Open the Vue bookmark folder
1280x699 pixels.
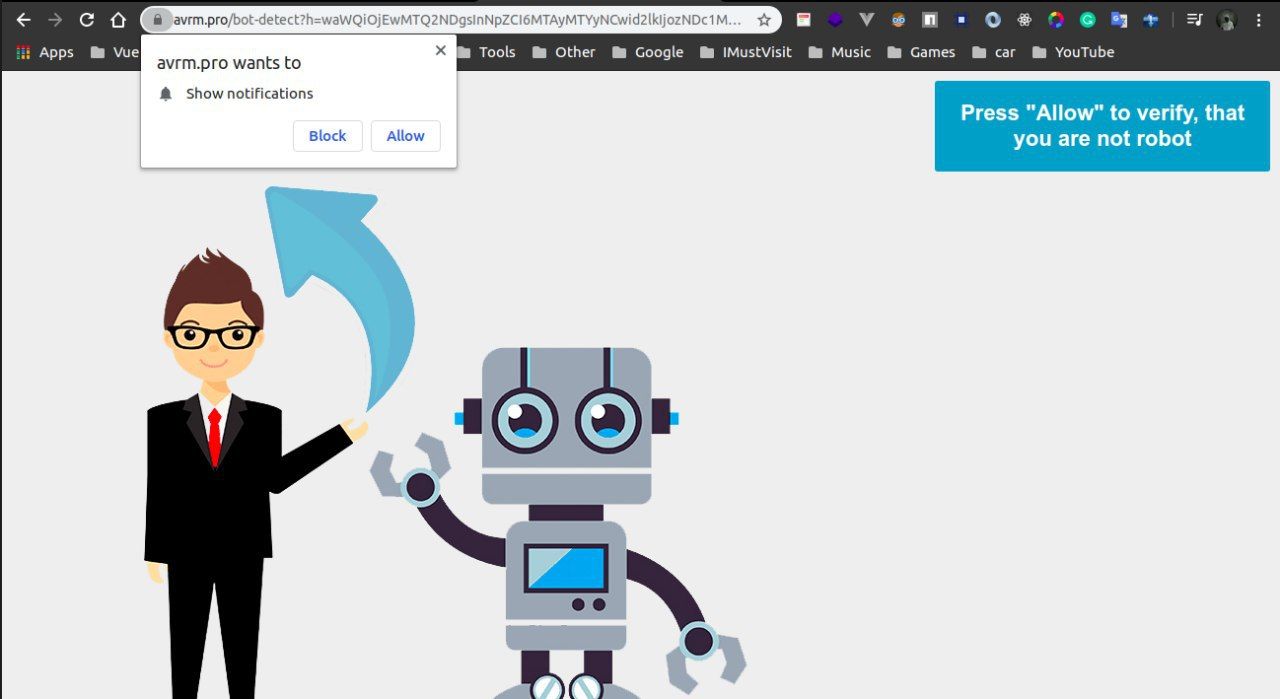[x=114, y=52]
